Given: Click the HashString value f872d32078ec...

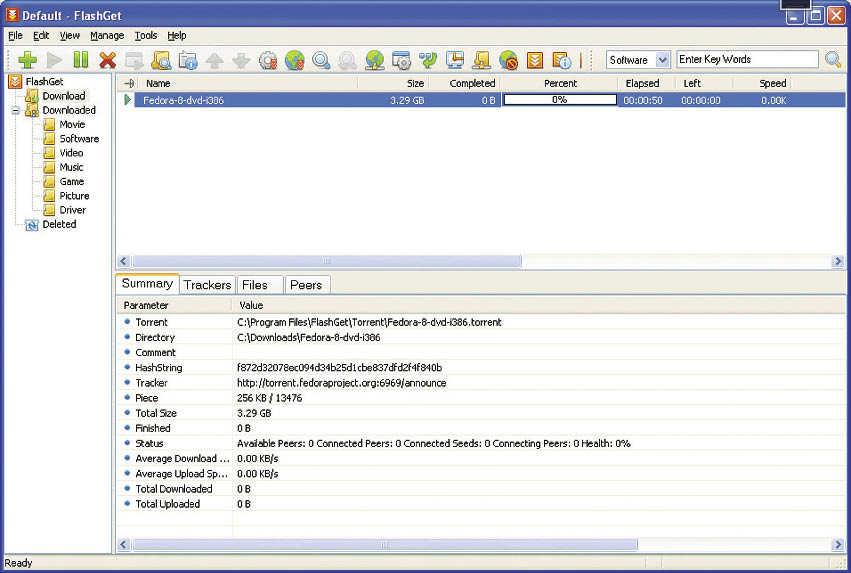Looking at the screenshot, I should point(339,367).
